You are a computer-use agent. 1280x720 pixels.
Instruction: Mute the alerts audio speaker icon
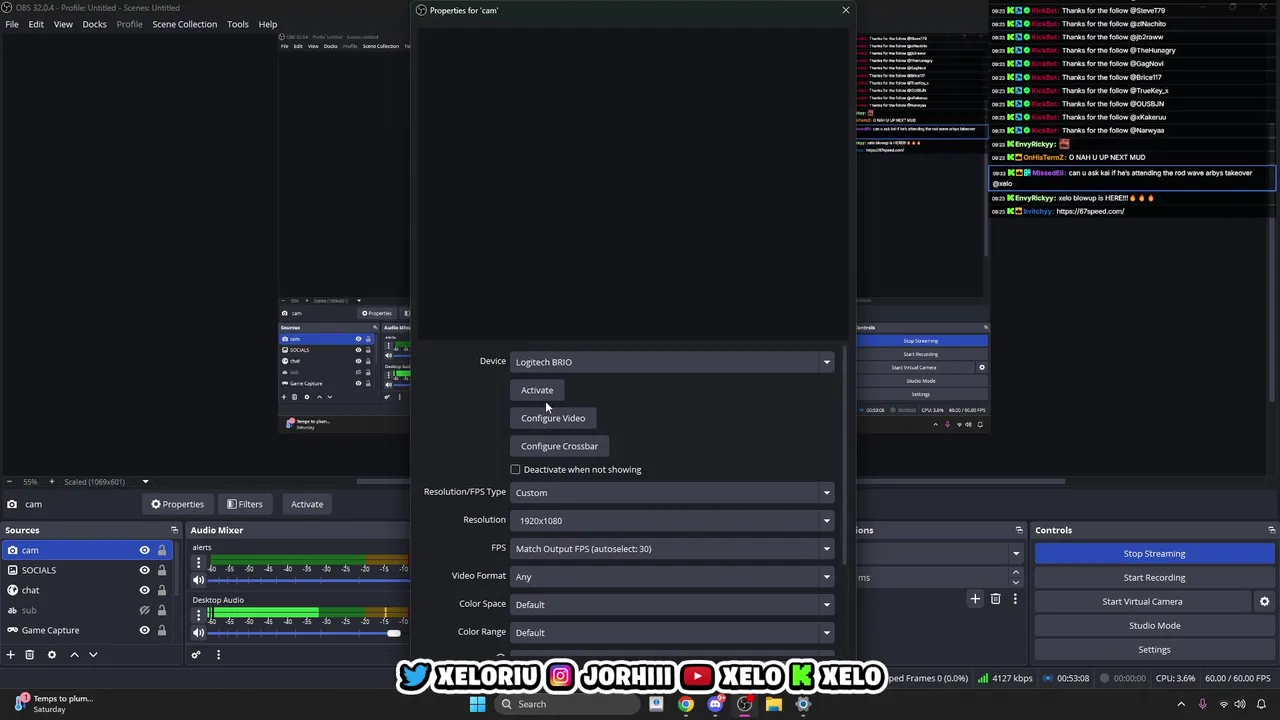[x=198, y=580]
